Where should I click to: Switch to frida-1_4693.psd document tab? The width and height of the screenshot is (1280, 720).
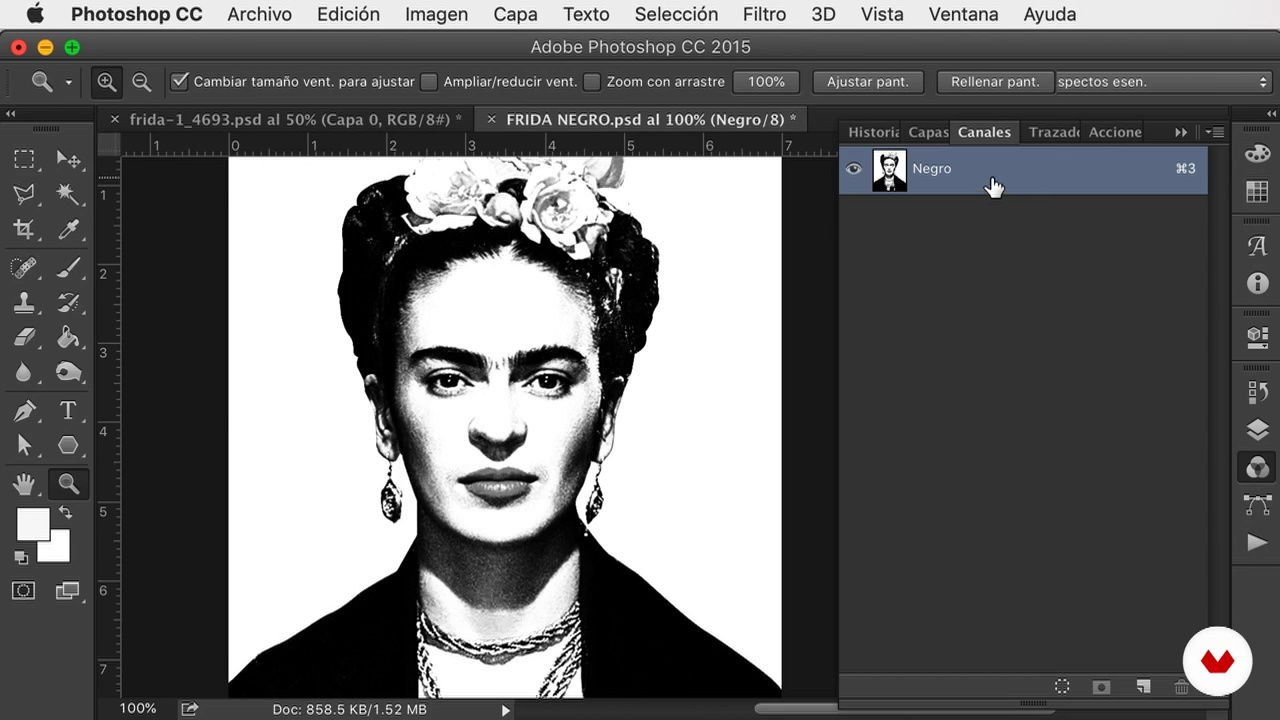tap(296, 119)
